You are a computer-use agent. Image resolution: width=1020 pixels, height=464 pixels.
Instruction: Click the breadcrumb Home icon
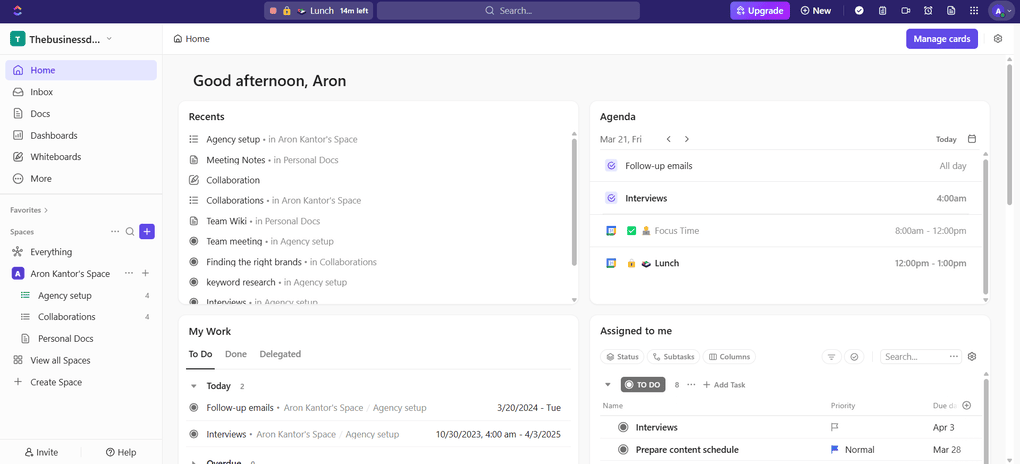click(178, 39)
